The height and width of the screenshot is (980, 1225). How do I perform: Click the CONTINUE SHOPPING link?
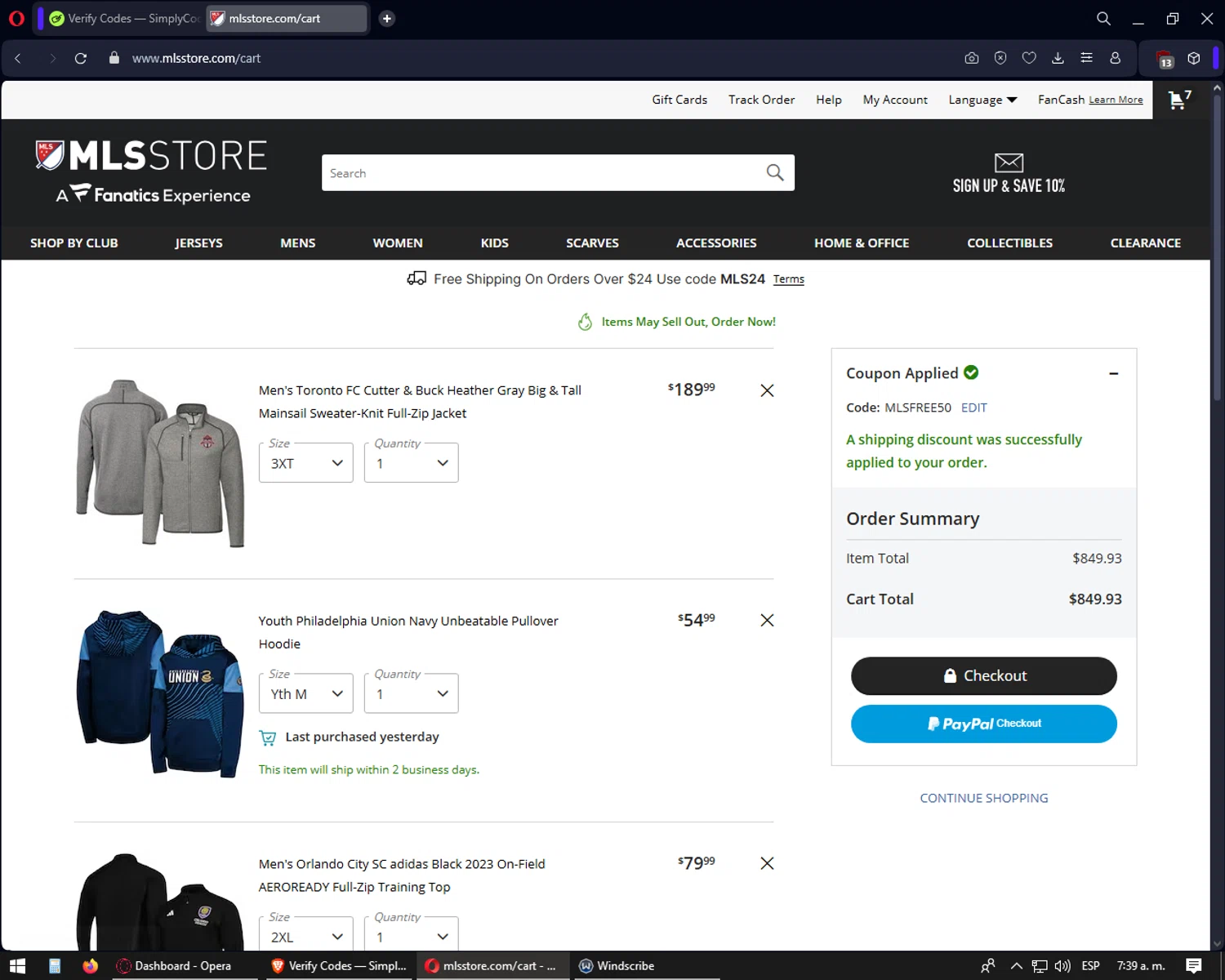coord(984,798)
